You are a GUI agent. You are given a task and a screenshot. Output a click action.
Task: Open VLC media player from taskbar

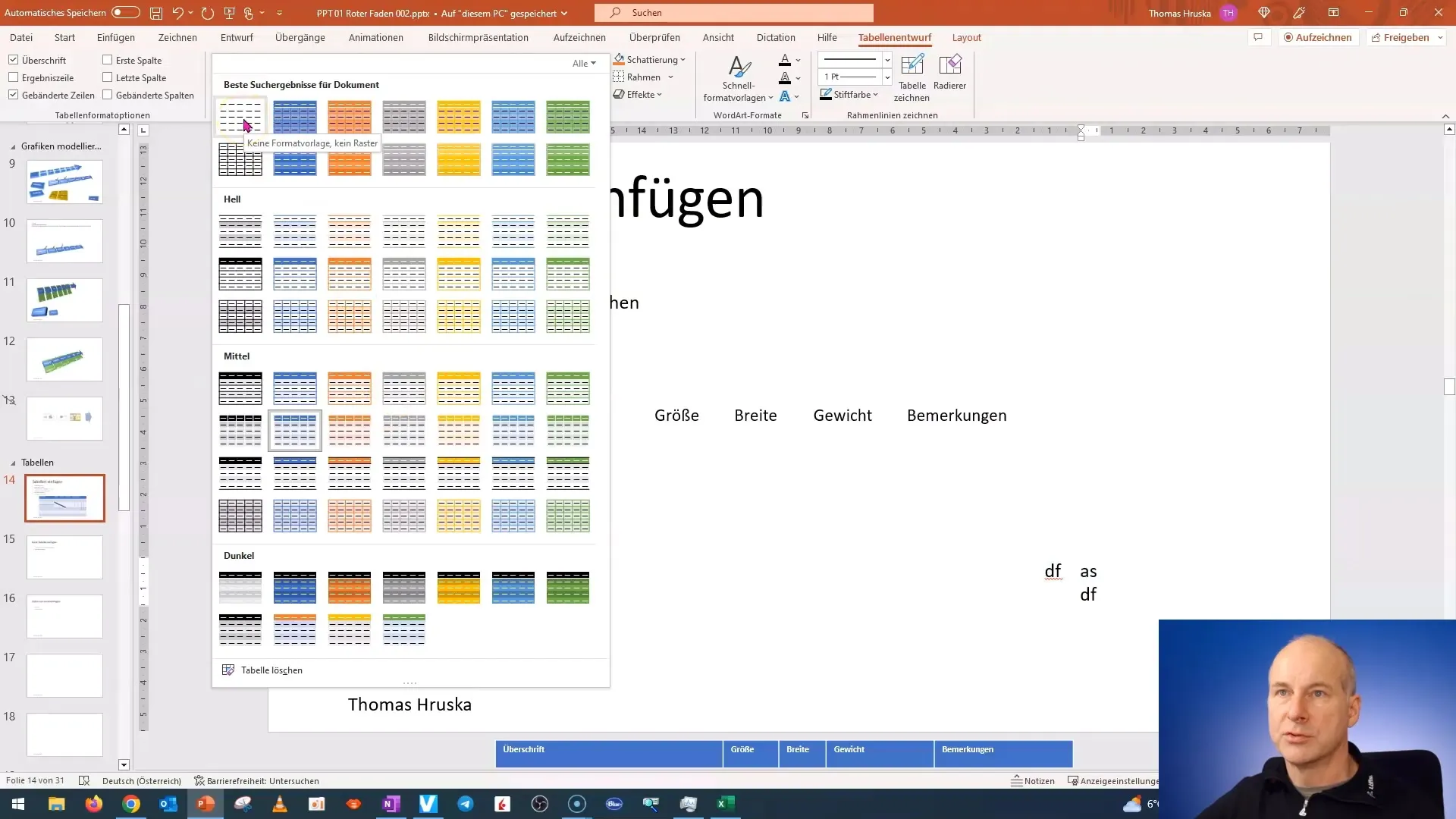tap(280, 804)
